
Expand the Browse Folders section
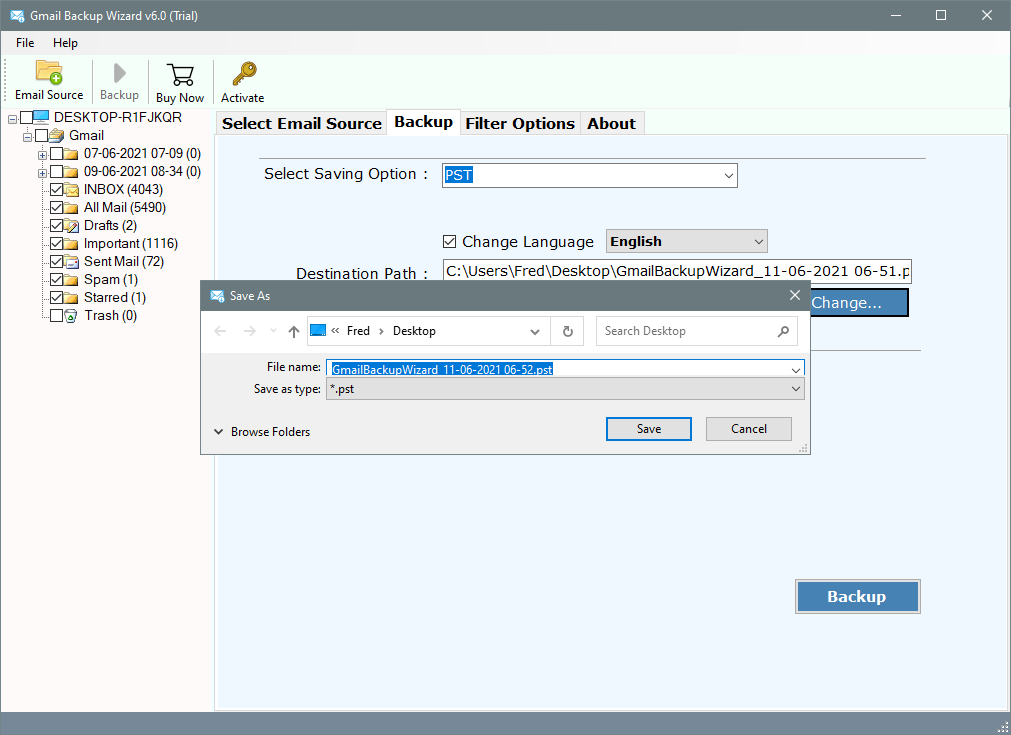coord(262,432)
